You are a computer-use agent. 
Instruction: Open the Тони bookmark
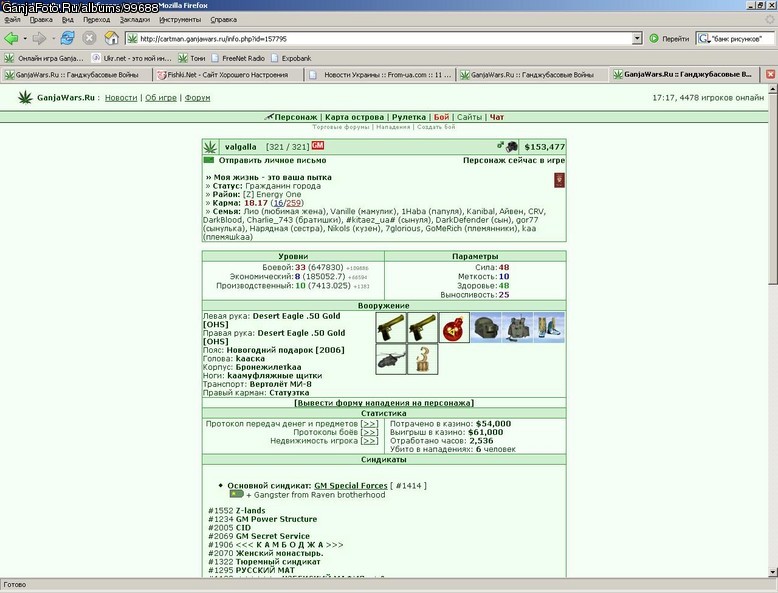(192, 58)
